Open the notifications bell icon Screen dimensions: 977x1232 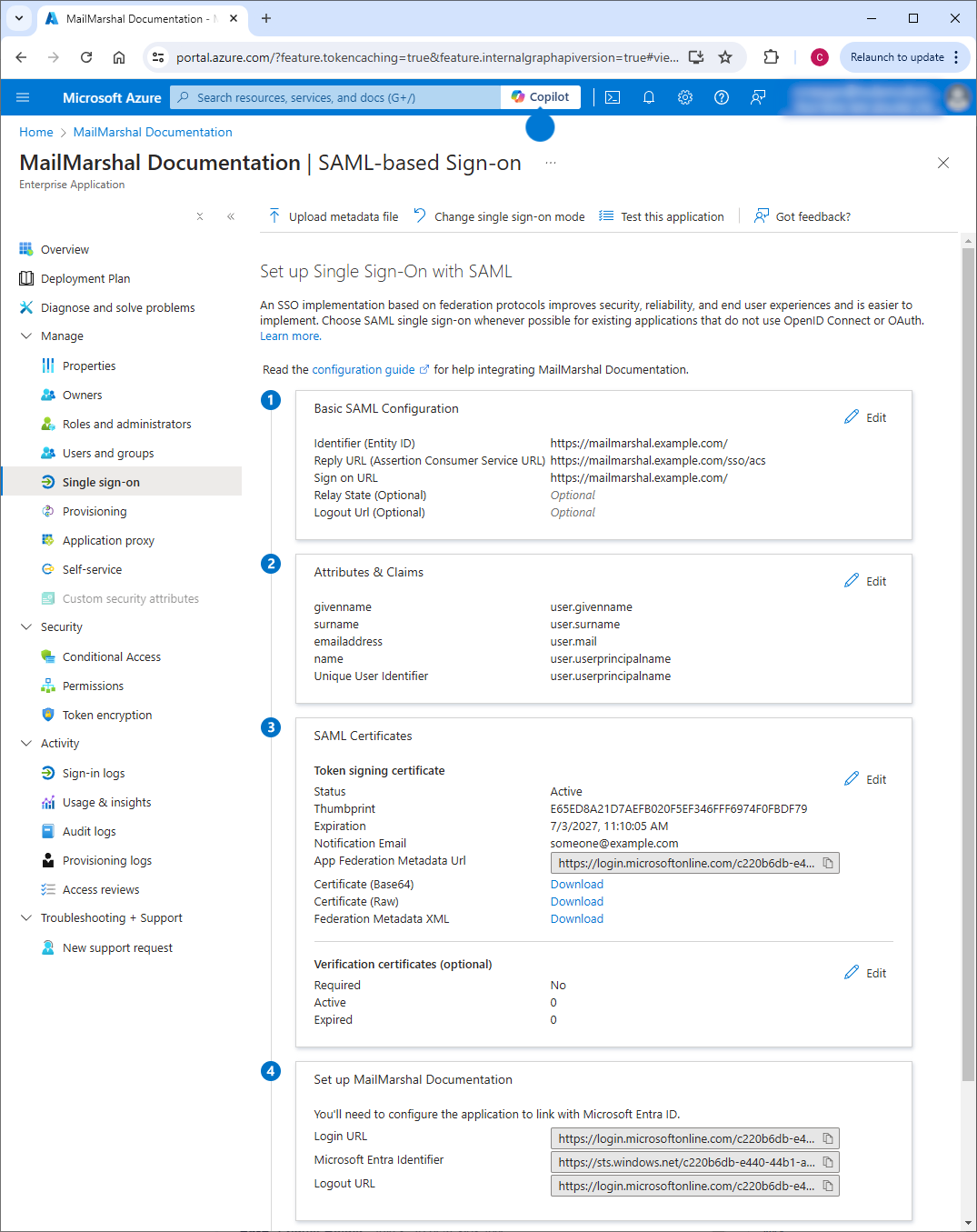pos(649,97)
